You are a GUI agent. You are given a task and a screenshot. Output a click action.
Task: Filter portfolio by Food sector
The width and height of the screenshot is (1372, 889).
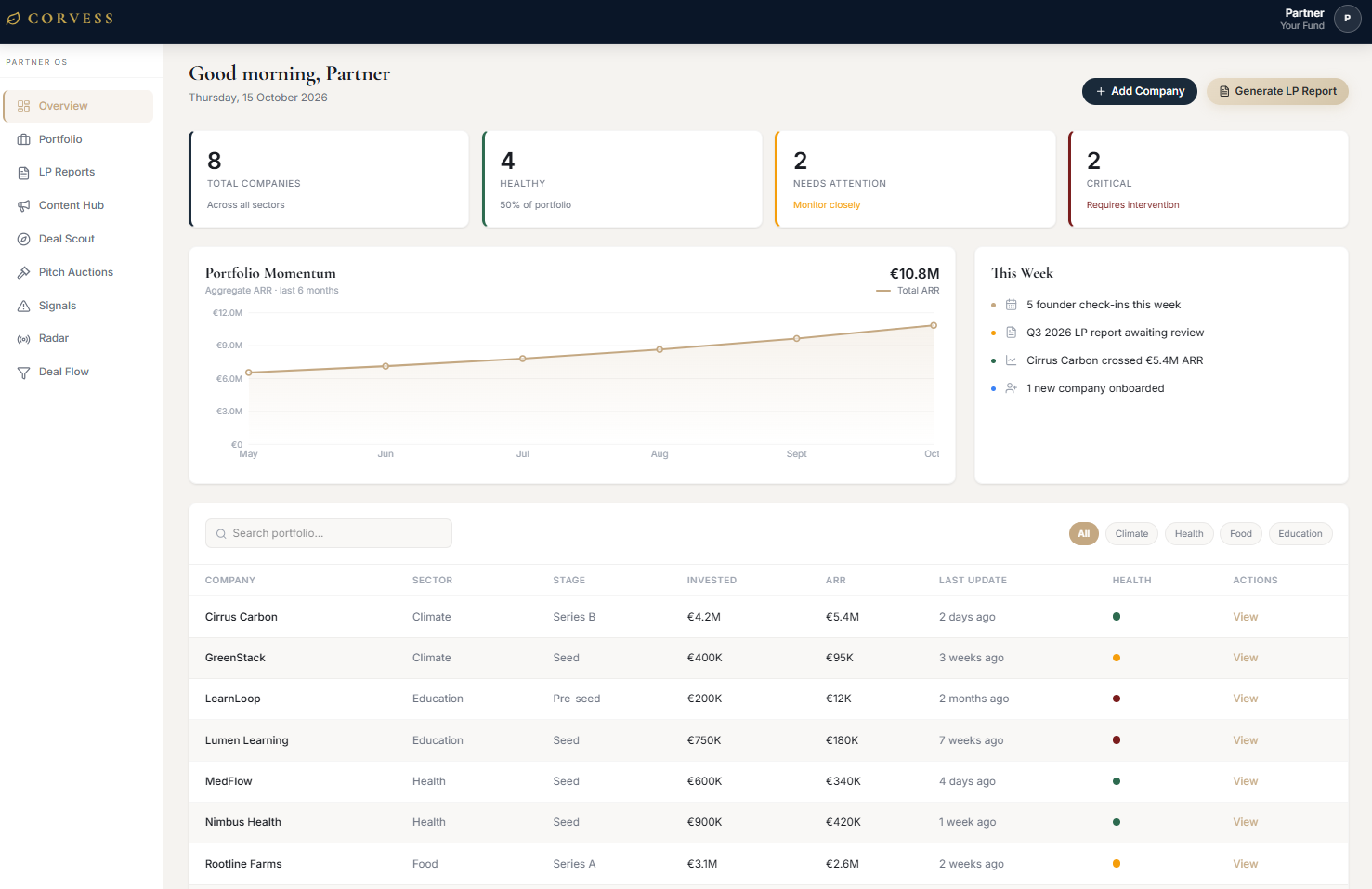(1241, 534)
